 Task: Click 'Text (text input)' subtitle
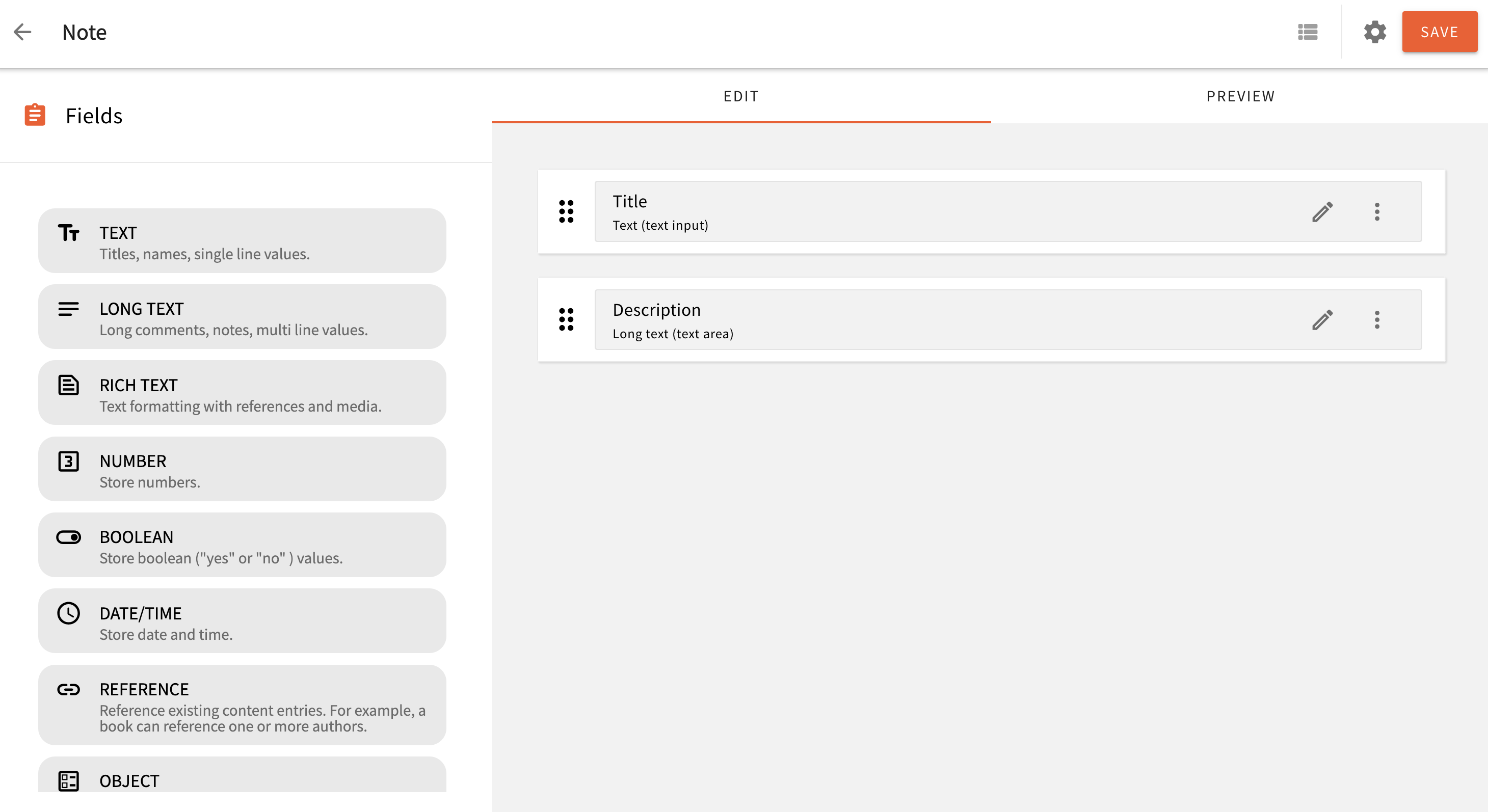[660, 225]
